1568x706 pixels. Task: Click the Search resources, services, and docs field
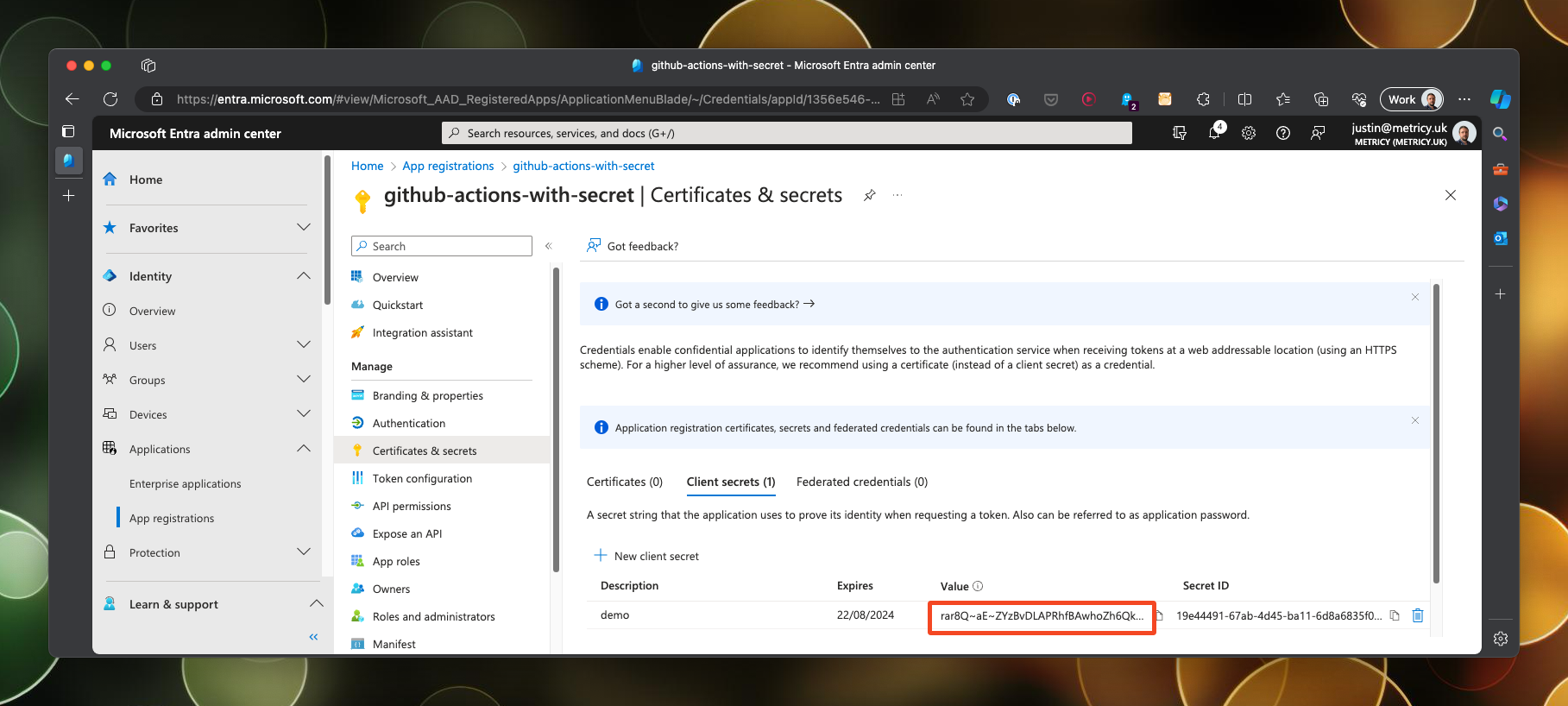tap(787, 133)
